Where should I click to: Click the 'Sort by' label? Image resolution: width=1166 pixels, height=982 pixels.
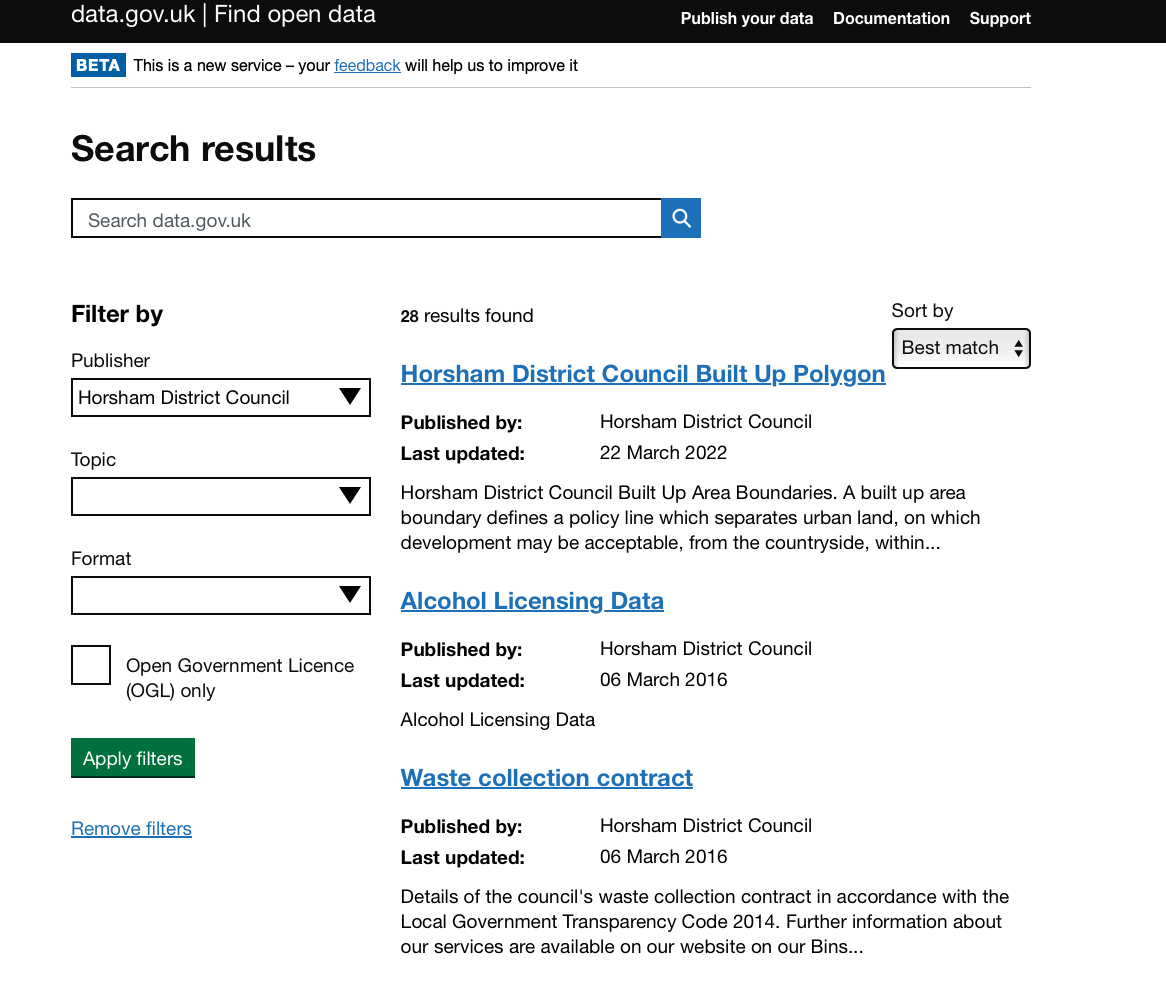(922, 311)
